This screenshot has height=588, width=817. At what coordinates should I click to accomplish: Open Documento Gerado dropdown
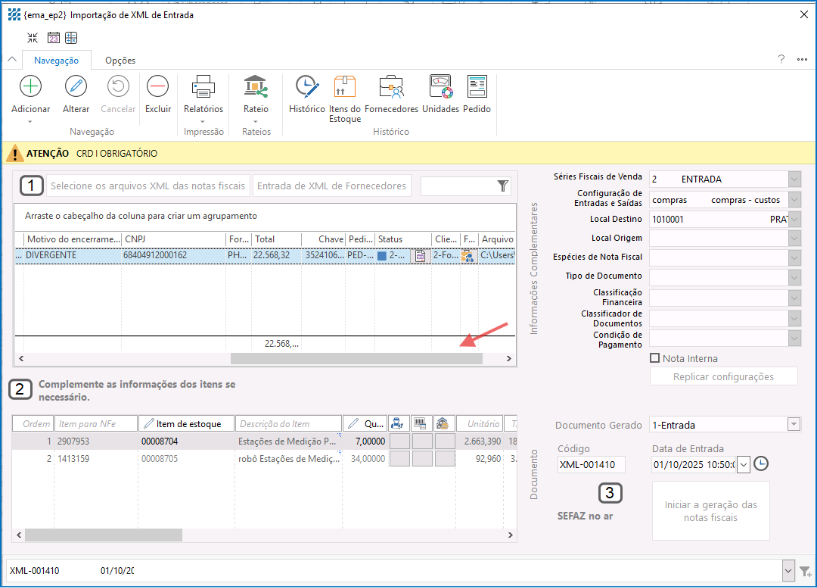click(x=794, y=424)
